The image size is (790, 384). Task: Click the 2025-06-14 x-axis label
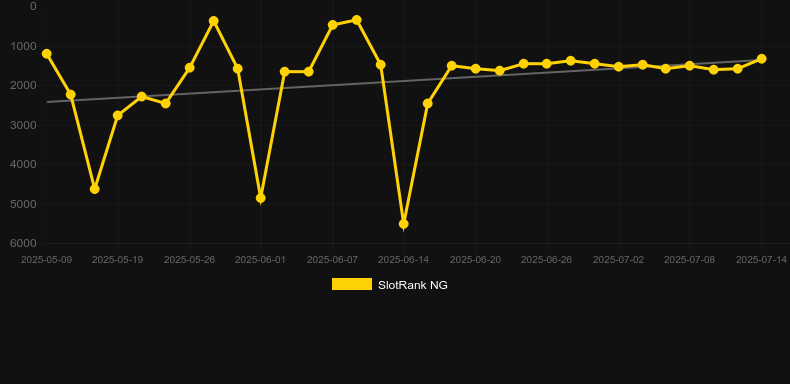404,260
